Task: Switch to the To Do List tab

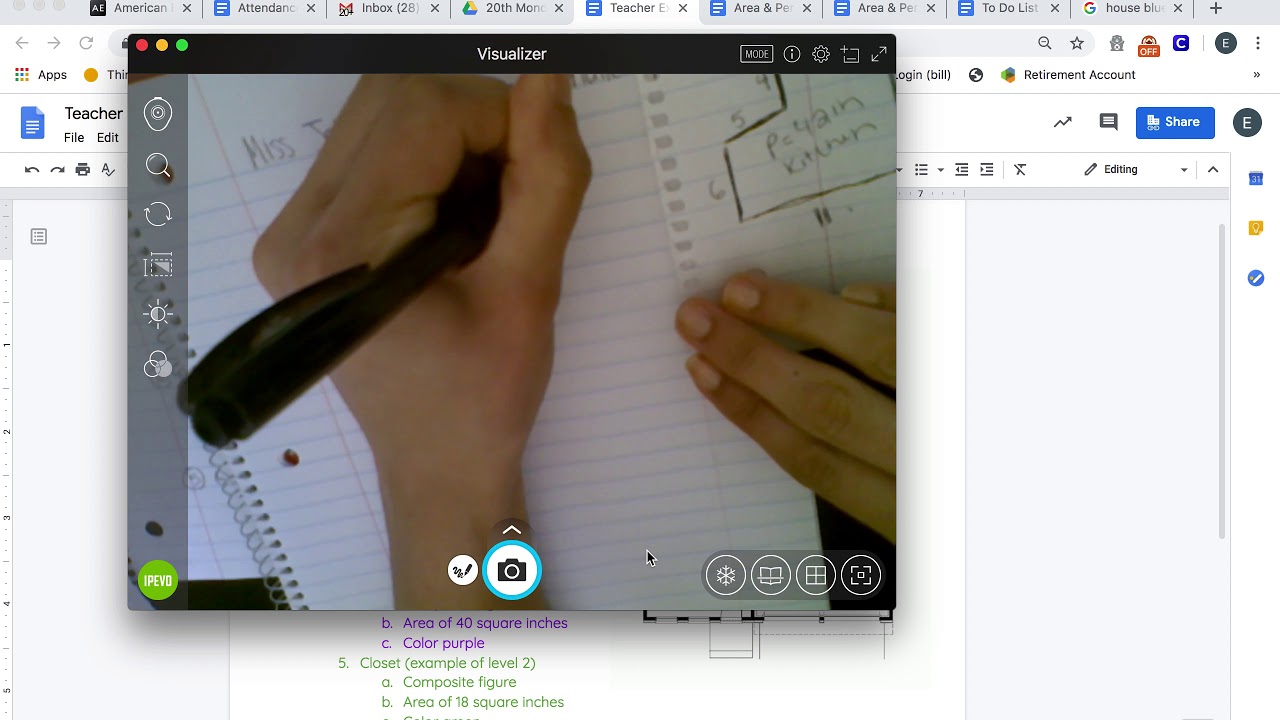Action: [x=1010, y=9]
